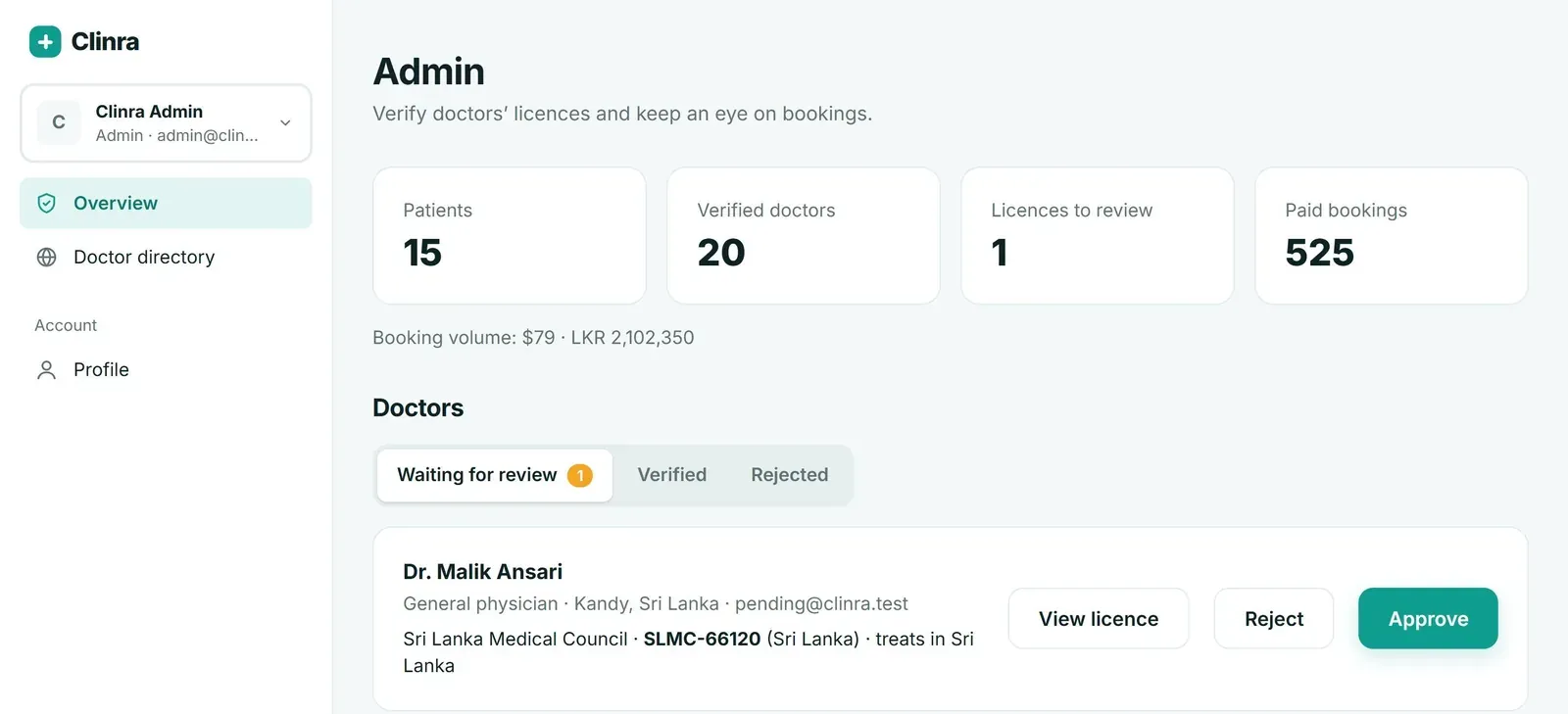This screenshot has width=1568, height=714.
Task: Click the Clinra brand name
Action: (x=105, y=42)
